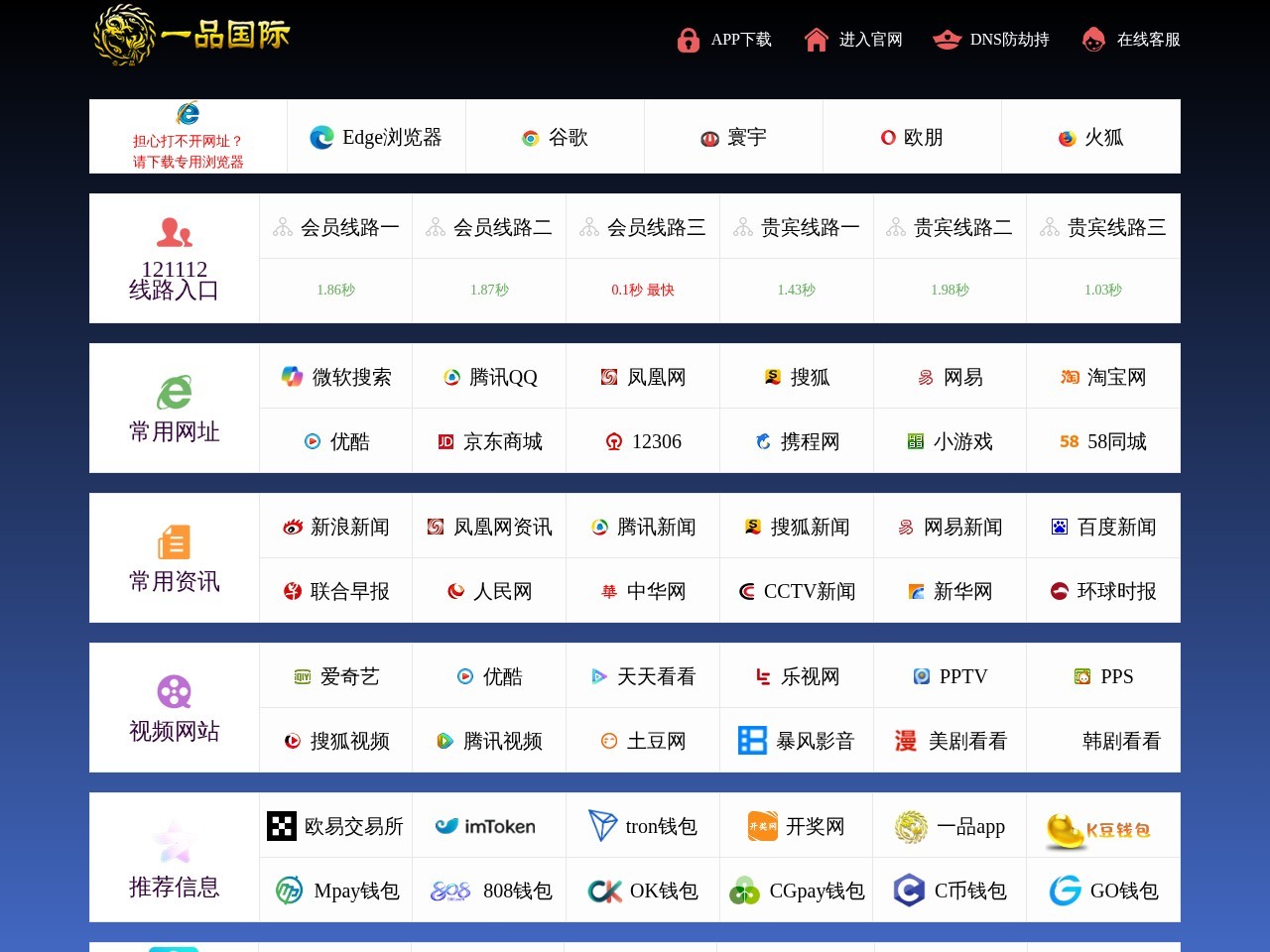Click the CGpay钱包 clover icon
The width and height of the screenshot is (1270, 952).
744,891
